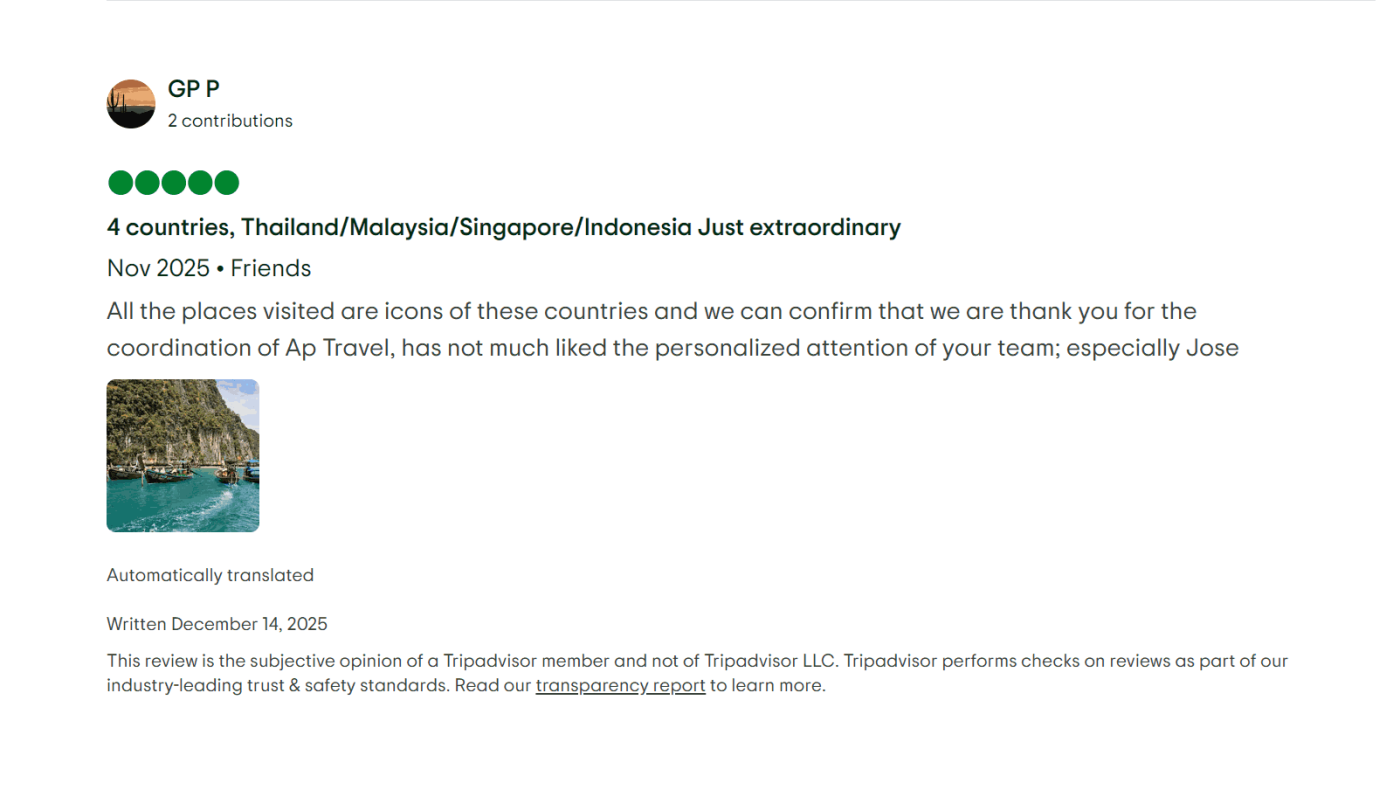Click the "Nov 2025" travel date
The width and height of the screenshot is (1400, 790).
[158, 269]
